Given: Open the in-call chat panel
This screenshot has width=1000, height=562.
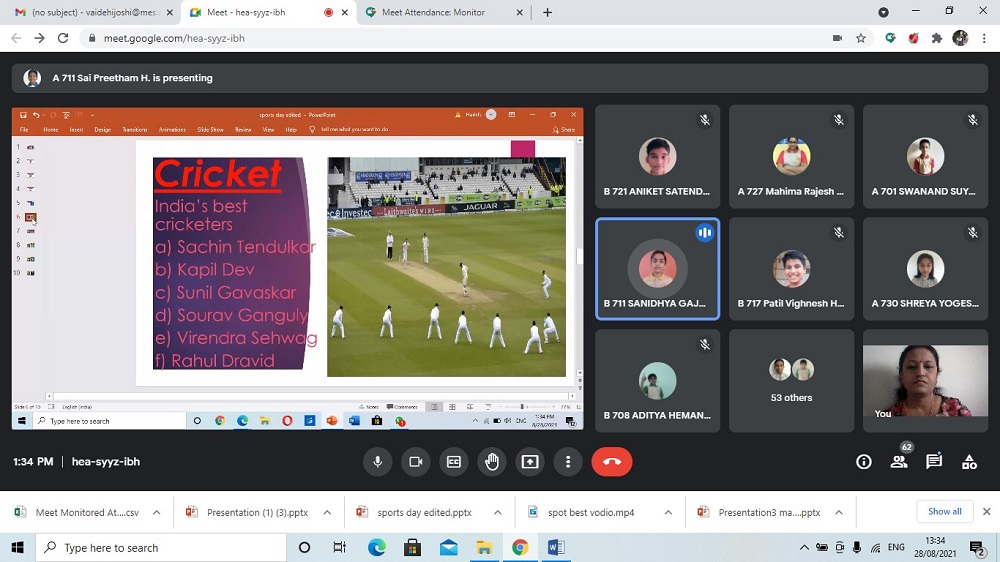Looking at the screenshot, I should pos(934,462).
